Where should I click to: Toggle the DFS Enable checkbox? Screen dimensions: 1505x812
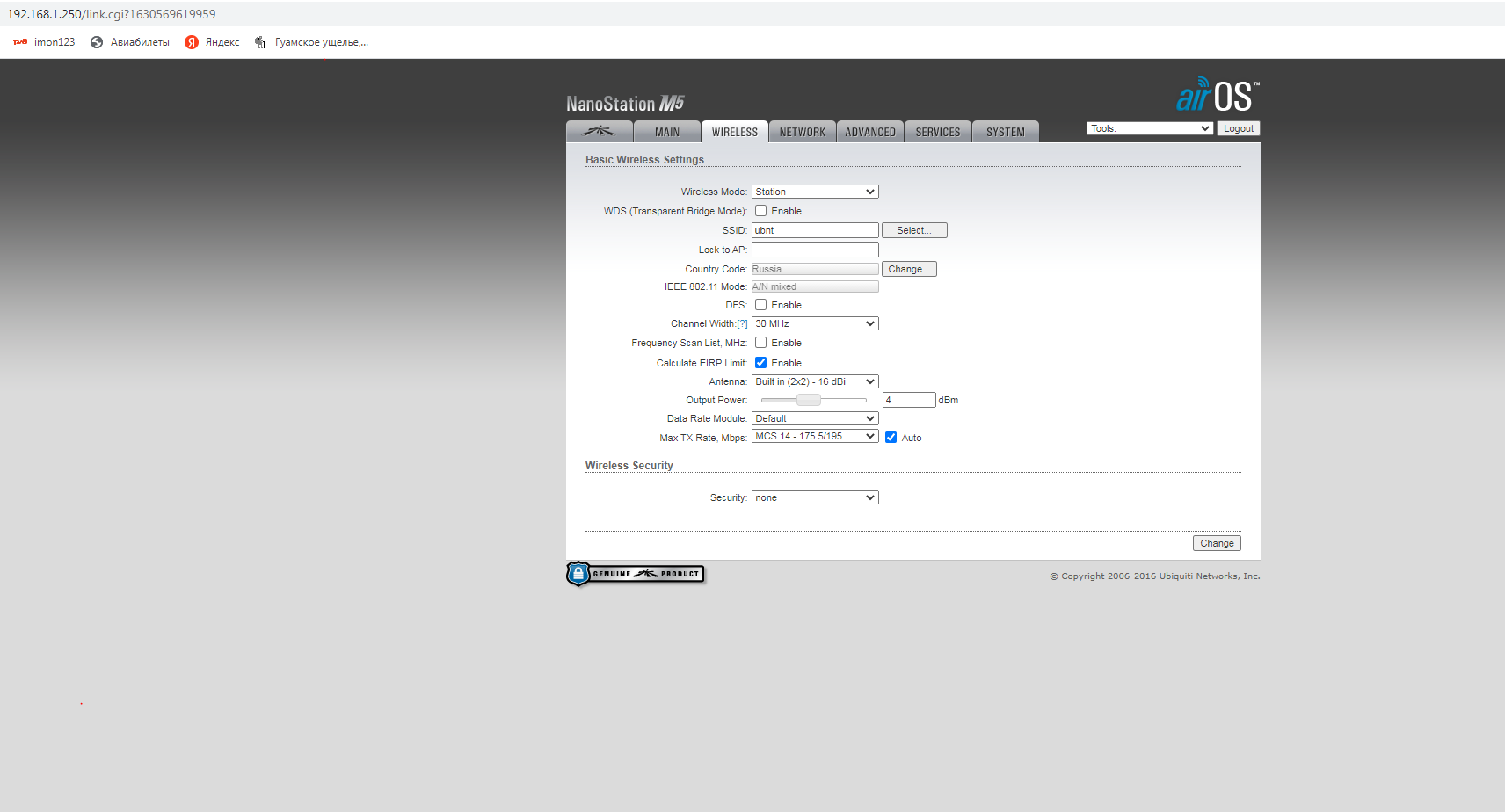coord(760,305)
